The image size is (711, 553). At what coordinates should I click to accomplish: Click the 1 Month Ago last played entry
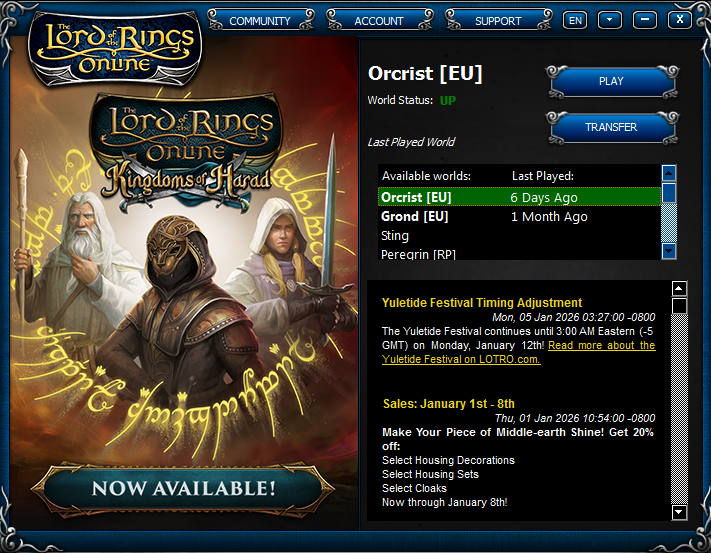tap(549, 217)
